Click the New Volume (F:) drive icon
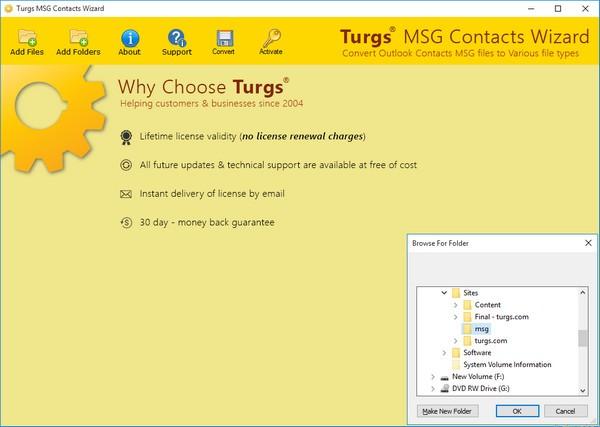 (444, 377)
